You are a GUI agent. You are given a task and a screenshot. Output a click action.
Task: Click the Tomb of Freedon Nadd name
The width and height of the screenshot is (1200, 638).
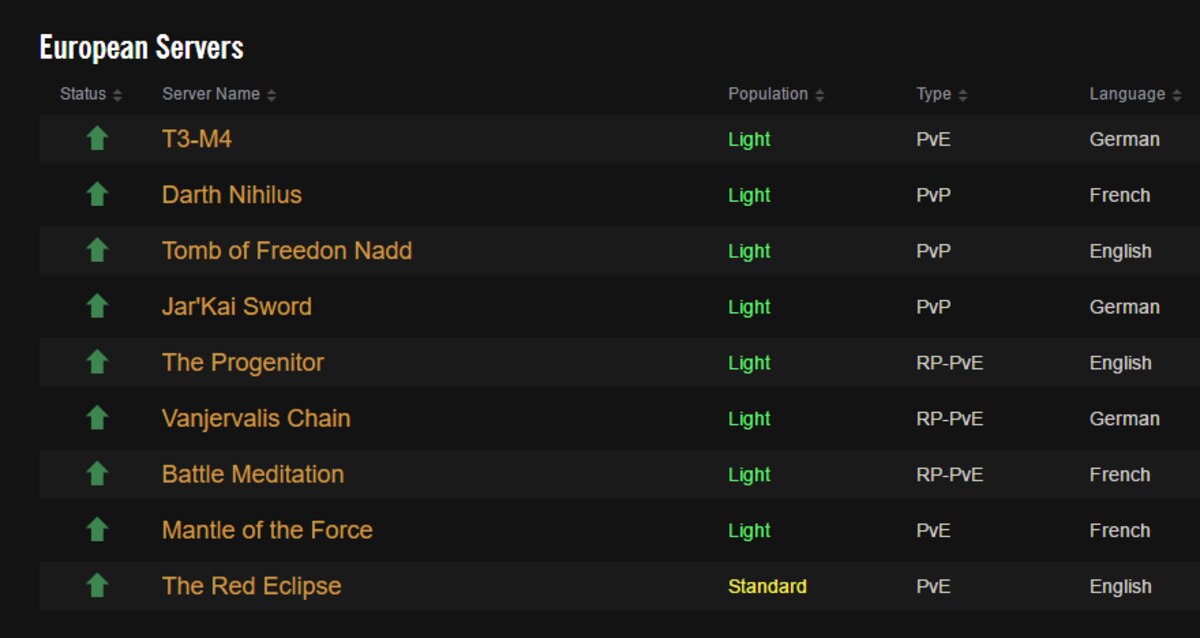pyautogui.click(x=287, y=251)
